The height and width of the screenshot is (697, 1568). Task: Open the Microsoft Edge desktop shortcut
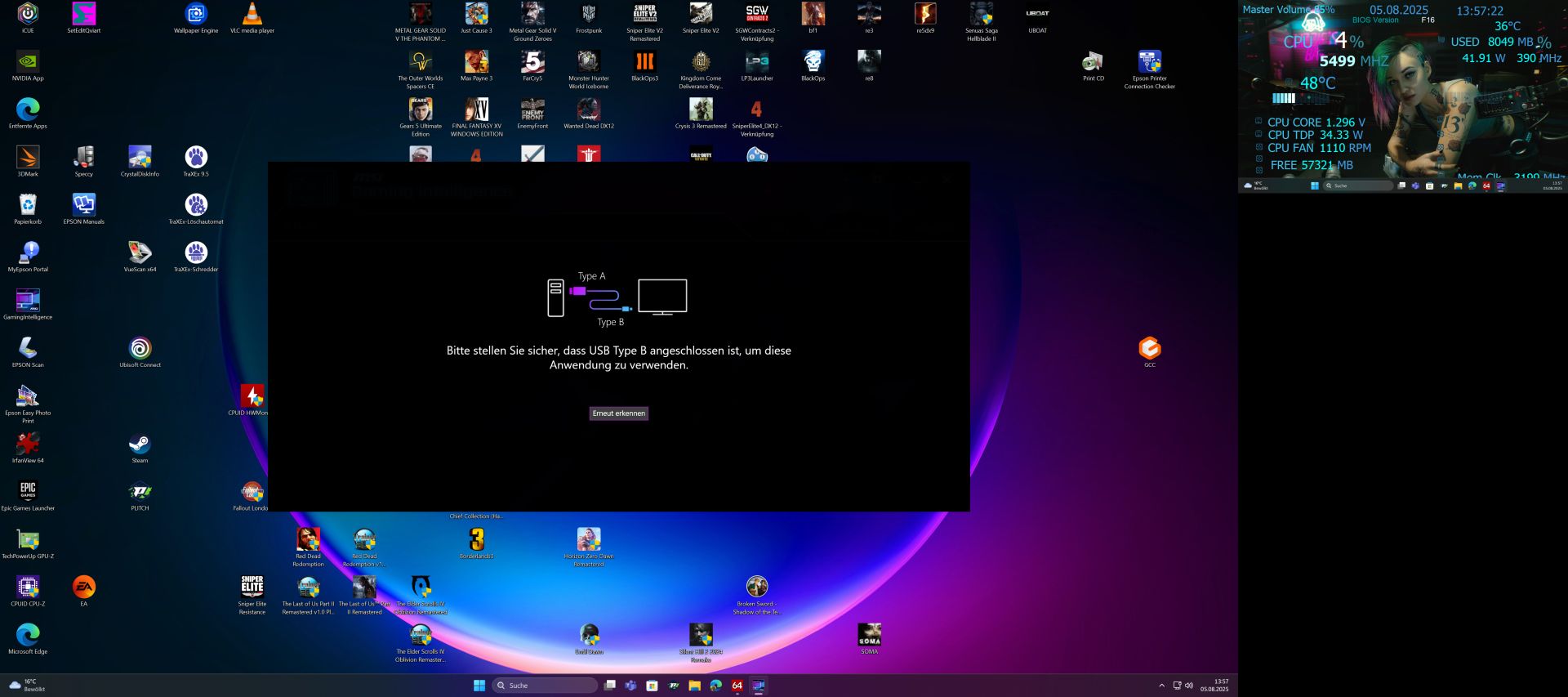click(x=28, y=640)
